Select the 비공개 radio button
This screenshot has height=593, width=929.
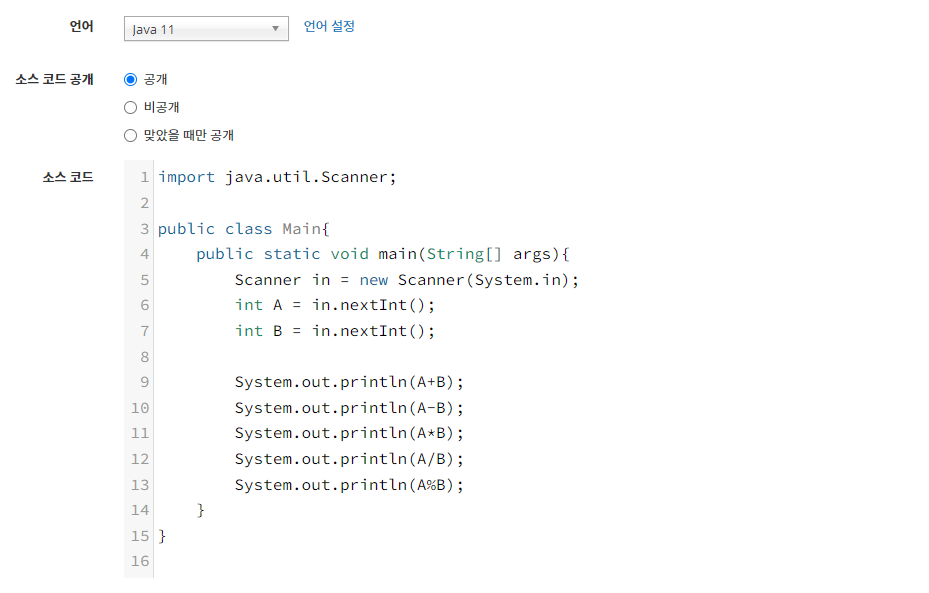coord(130,107)
